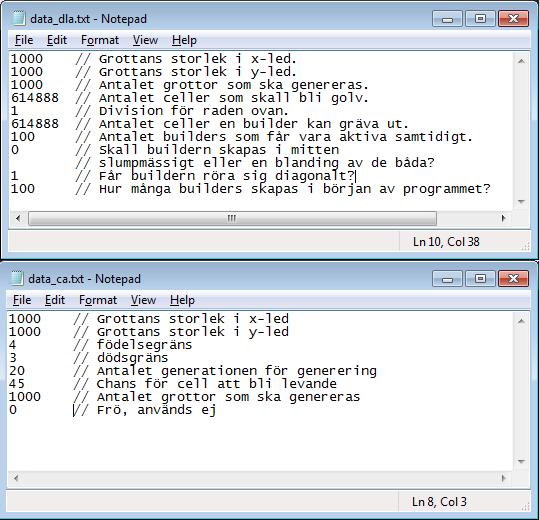The height and width of the screenshot is (520, 539).
Task: Close the data_dla.txt Notepad window
Action: tap(513, 19)
